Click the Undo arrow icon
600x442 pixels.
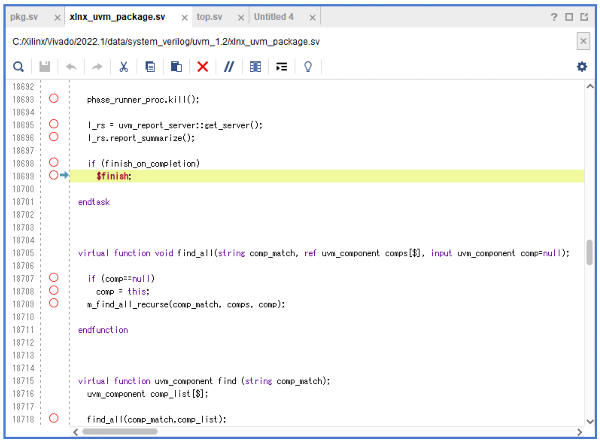click(71, 67)
